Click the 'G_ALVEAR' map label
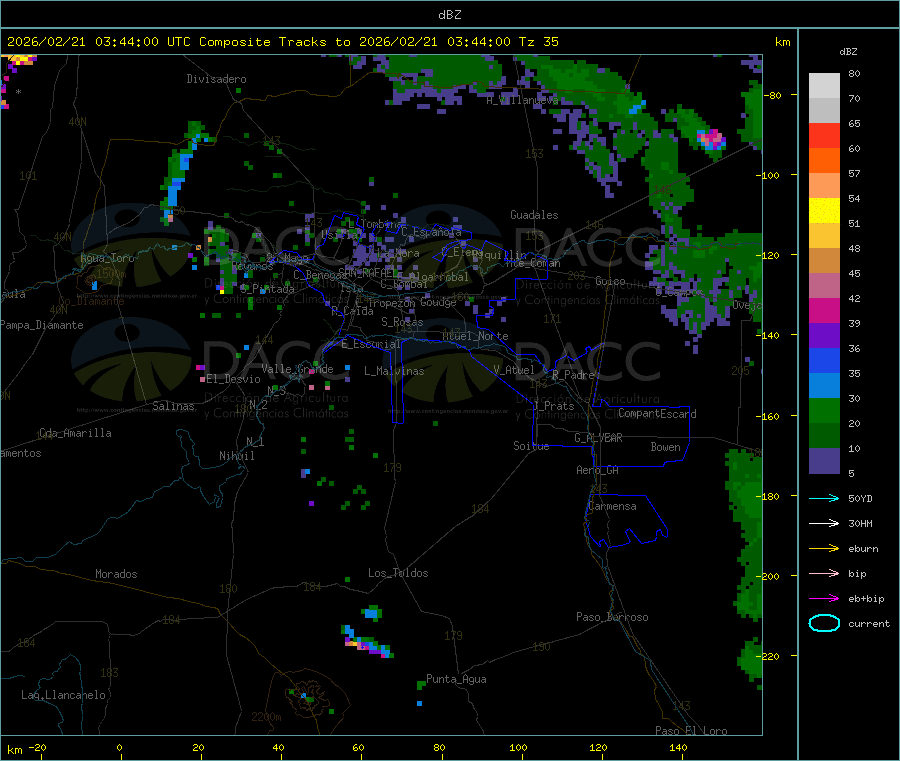This screenshot has height=761, width=900. pyautogui.click(x=598, y=438)
